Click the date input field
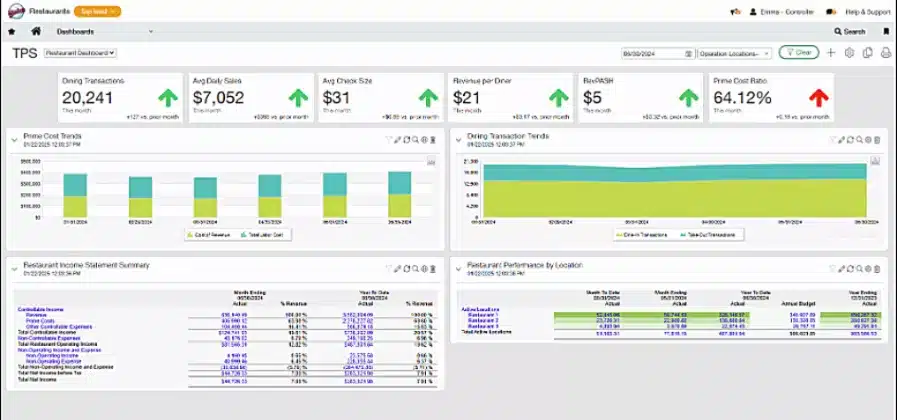This screenshot has height=420, width=897. point(652,52)
